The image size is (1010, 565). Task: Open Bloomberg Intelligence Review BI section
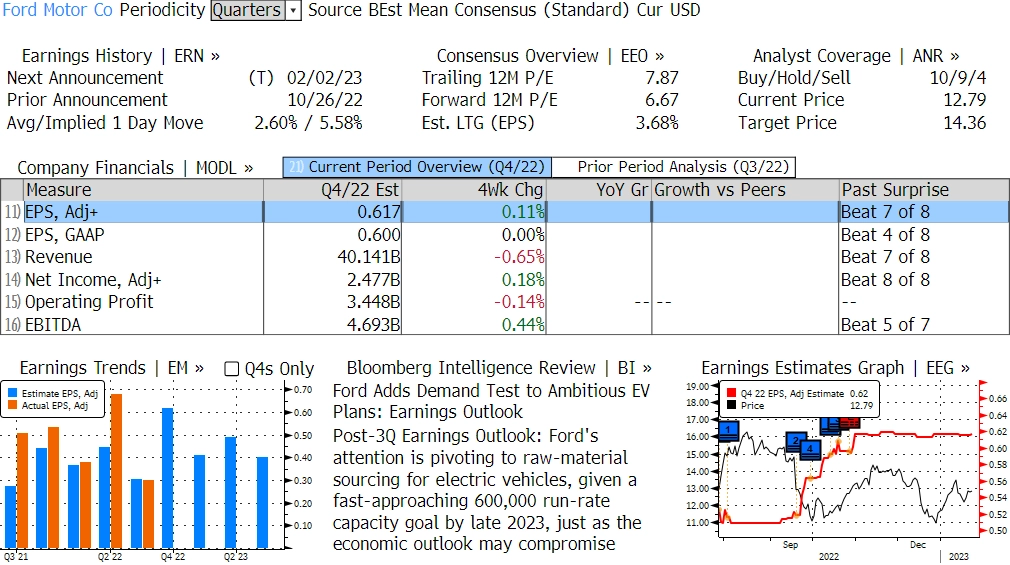[499, 368]
